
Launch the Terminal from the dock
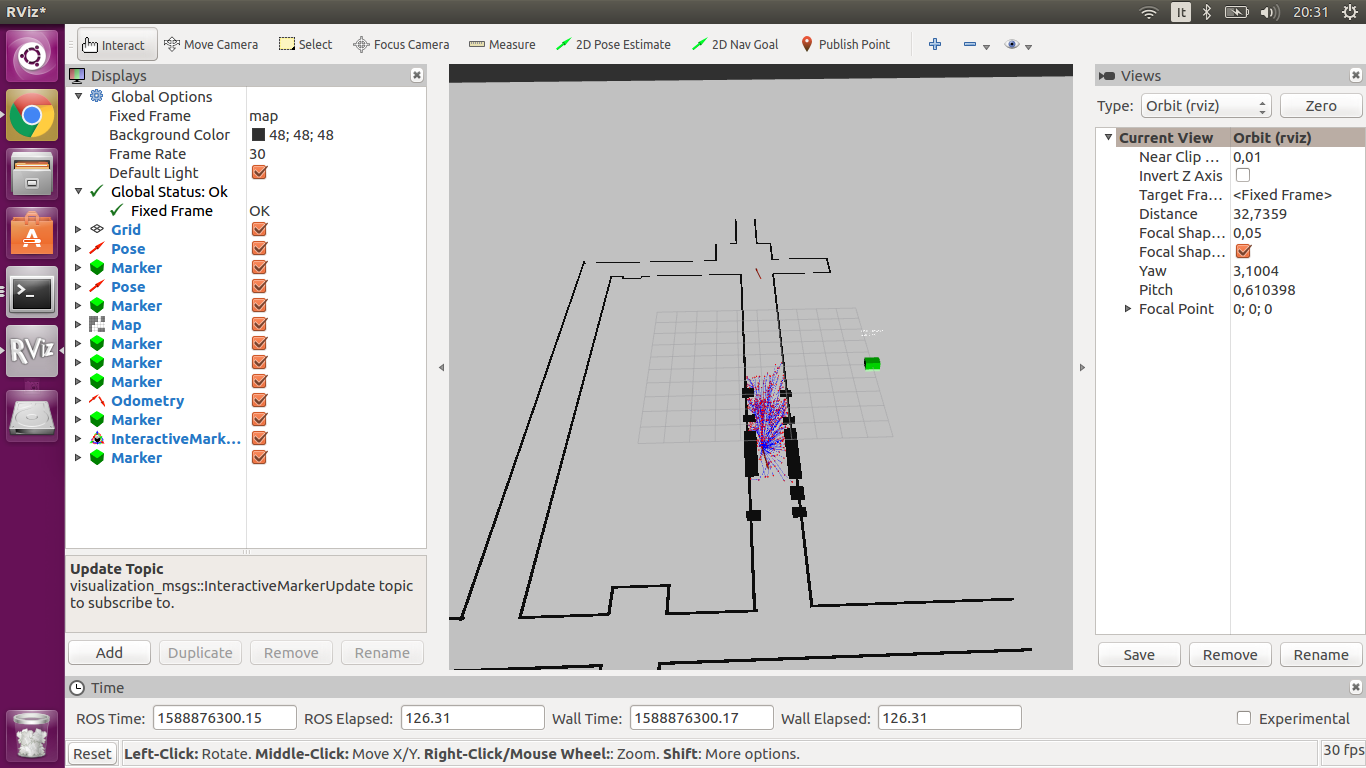tap(32, 292)
